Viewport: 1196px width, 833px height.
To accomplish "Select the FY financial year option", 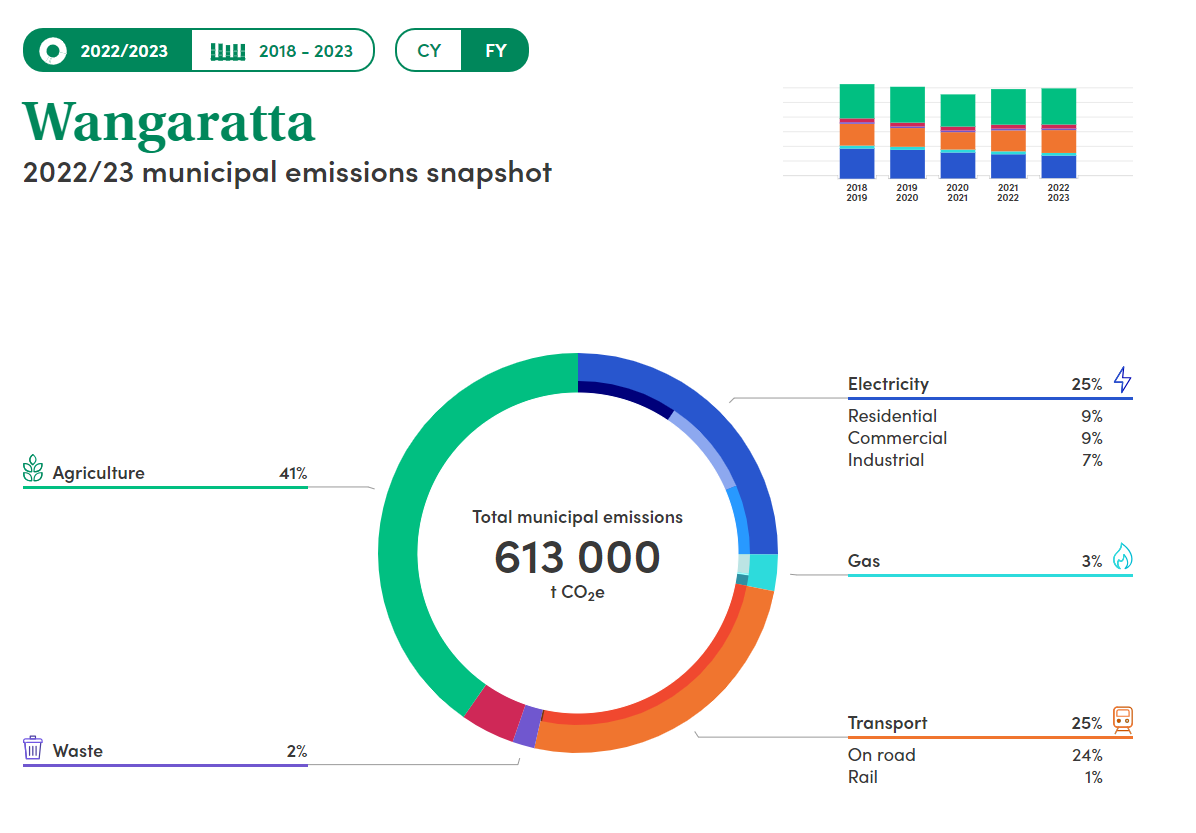I will pyautogui.click(x=495, y=51).
